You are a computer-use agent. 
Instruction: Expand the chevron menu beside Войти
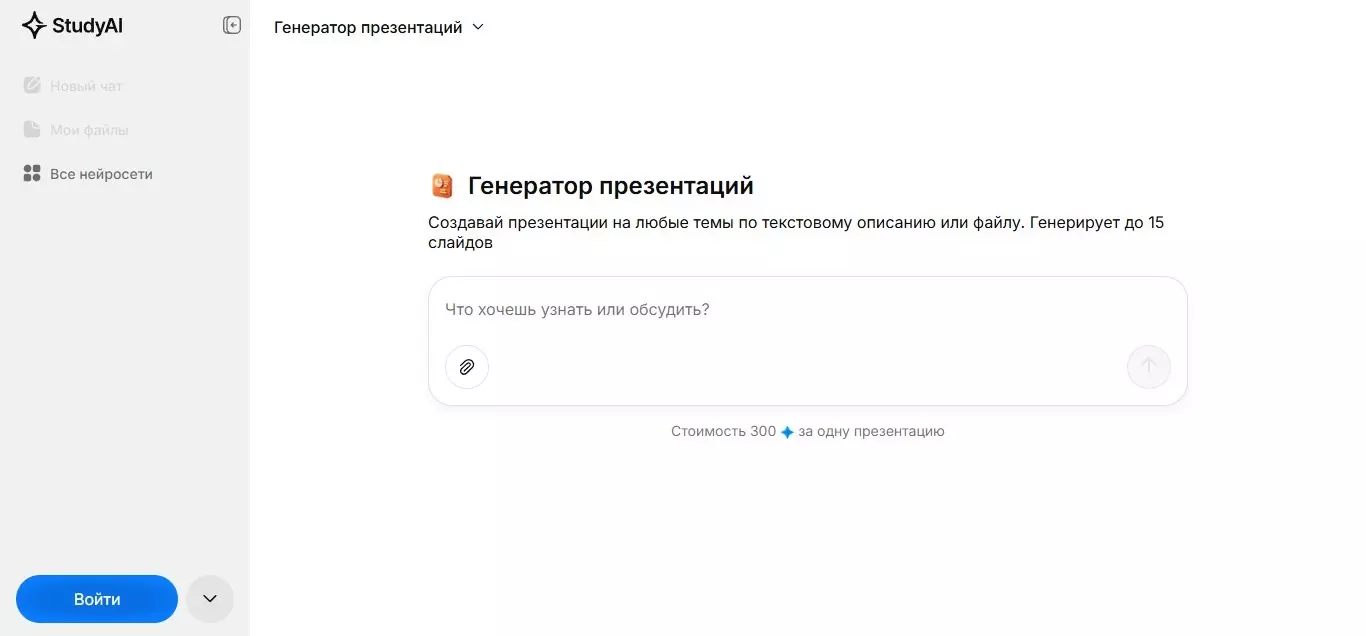210,599
